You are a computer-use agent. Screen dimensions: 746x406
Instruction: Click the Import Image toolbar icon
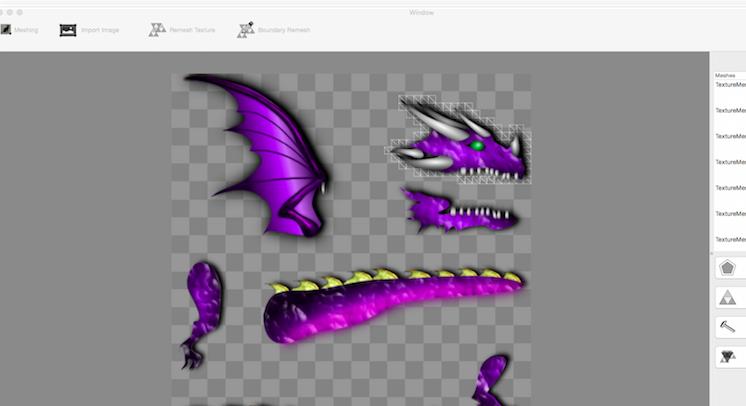[68, 30]
